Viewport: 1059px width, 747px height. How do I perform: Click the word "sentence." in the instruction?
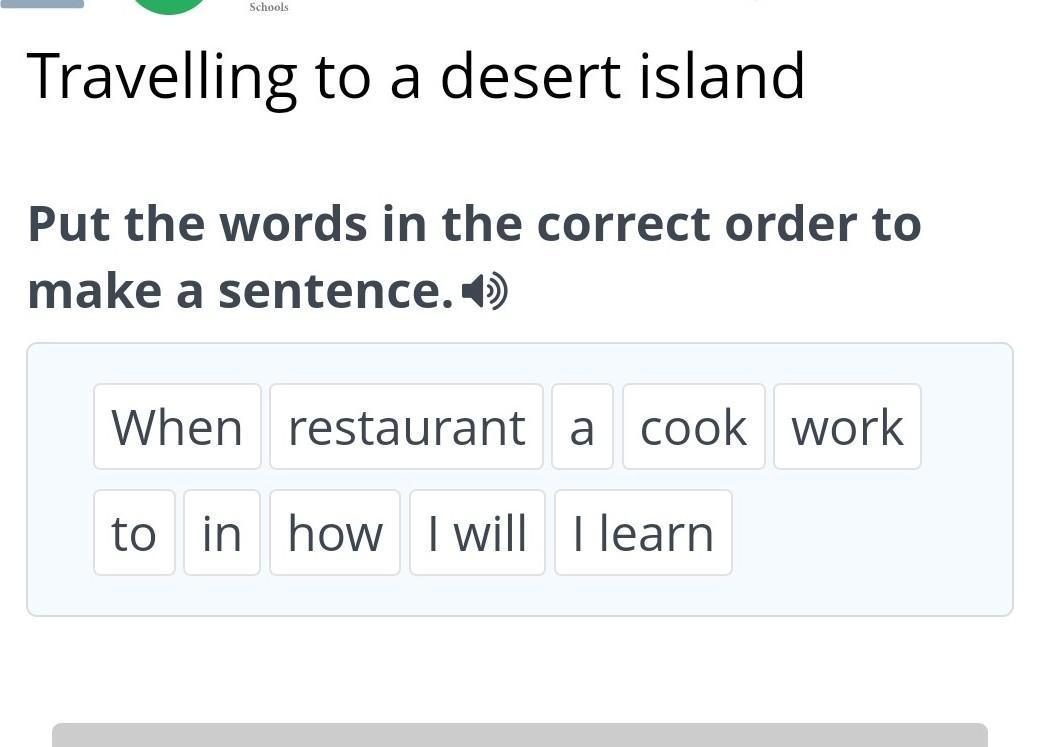pyautogui.click(x=336, y=292)
